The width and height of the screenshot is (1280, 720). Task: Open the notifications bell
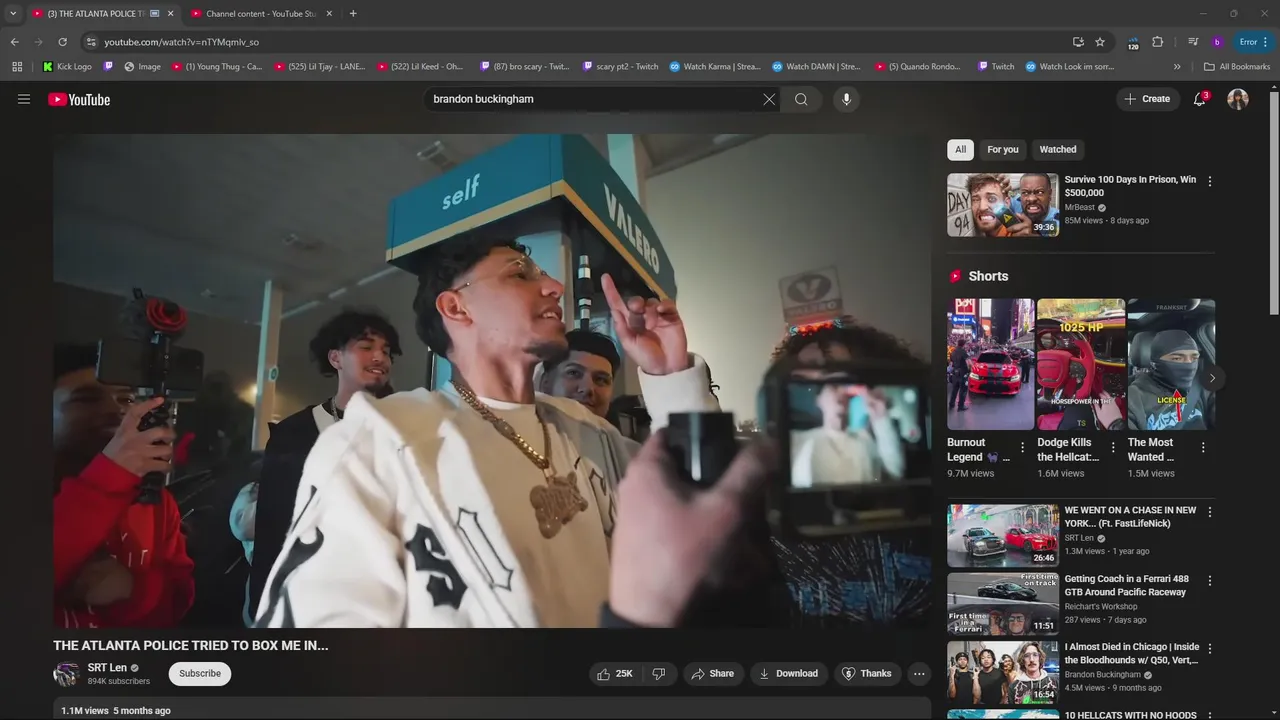click(1200, 99)
